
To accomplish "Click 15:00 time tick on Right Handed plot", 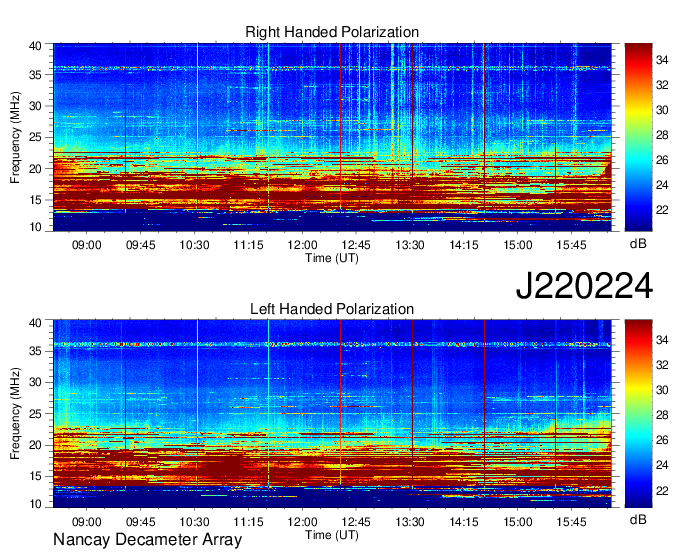I will click(x=518, y=245).
